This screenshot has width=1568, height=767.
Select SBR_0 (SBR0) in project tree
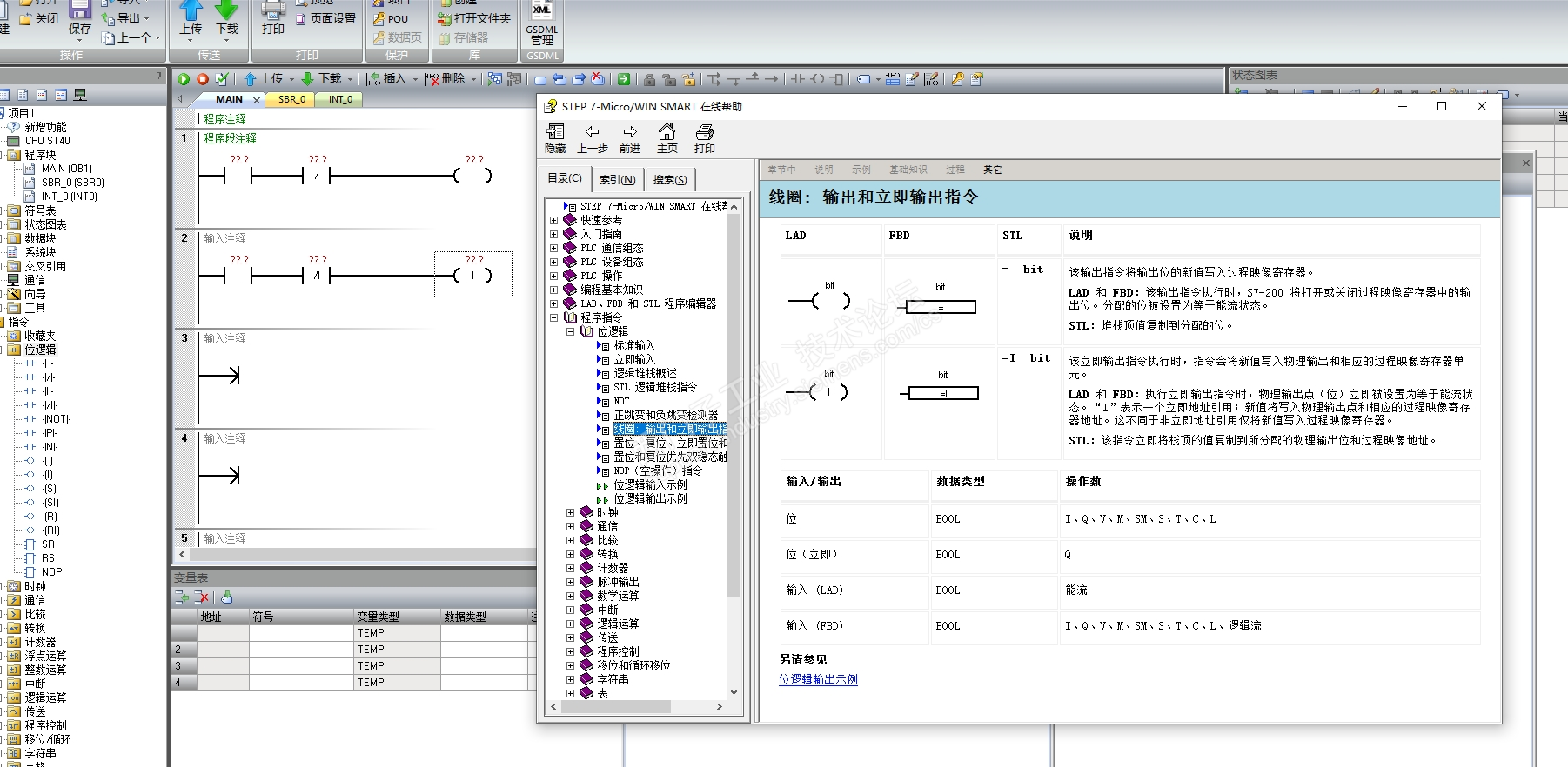73,183
